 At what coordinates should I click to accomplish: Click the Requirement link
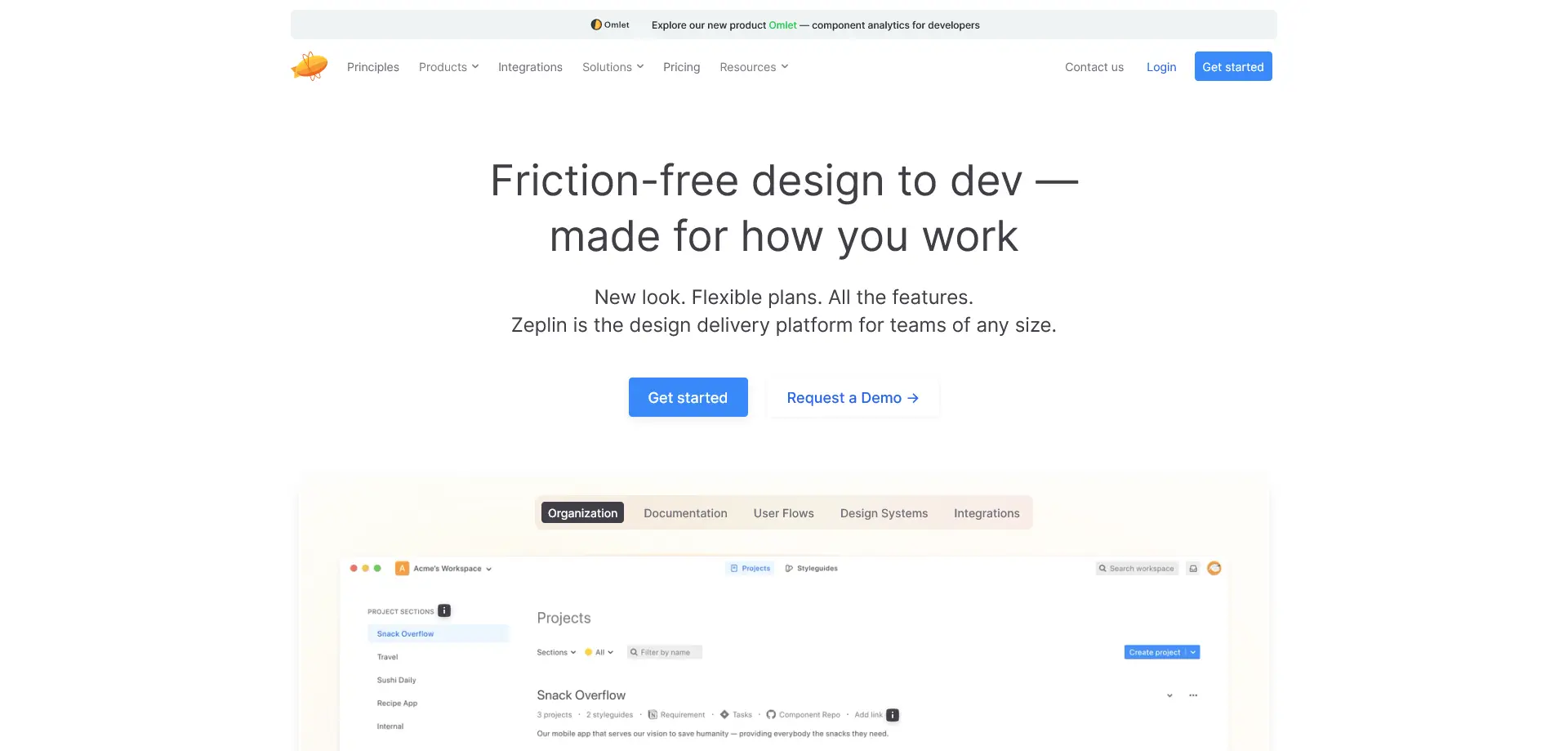tap(682, 715)
